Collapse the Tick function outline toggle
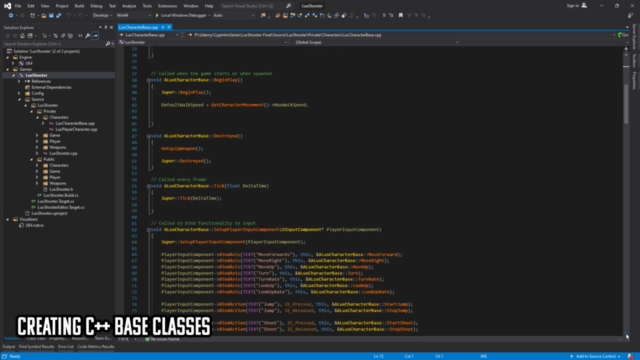This screenshot has width=640, height=360. 149,186
